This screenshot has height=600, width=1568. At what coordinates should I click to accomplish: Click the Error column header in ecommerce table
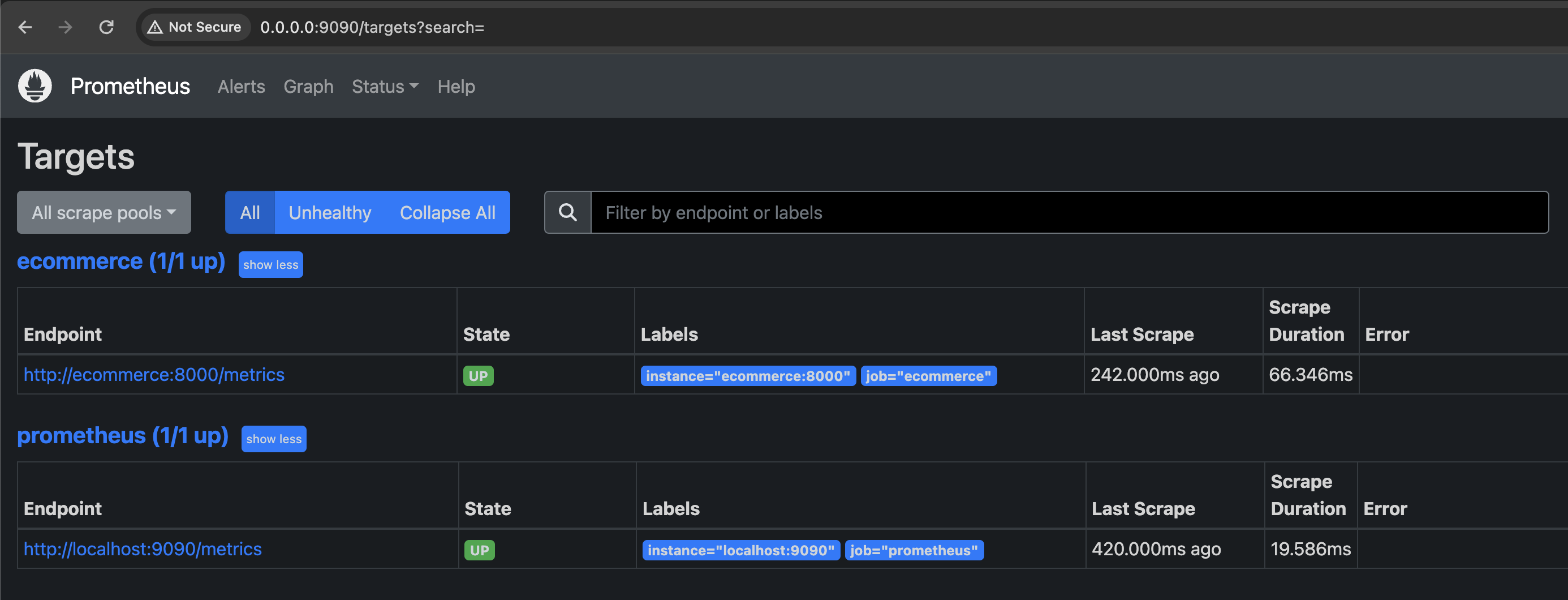(1386, 335)
